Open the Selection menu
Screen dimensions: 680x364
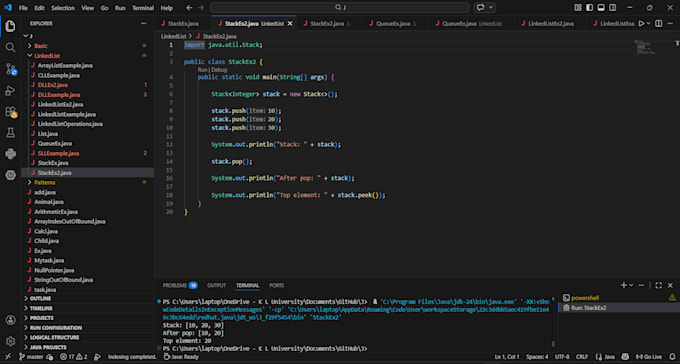(x=62, y=8)
